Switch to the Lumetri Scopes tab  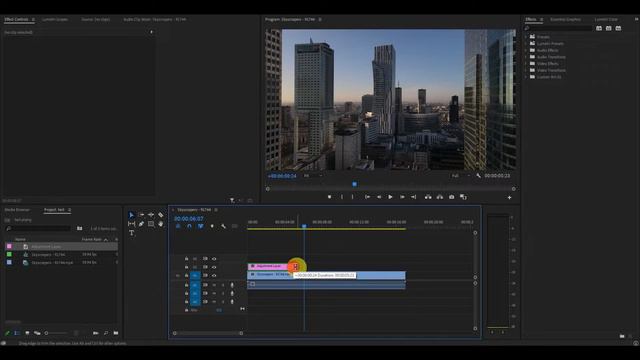click(x=55, y=19)
